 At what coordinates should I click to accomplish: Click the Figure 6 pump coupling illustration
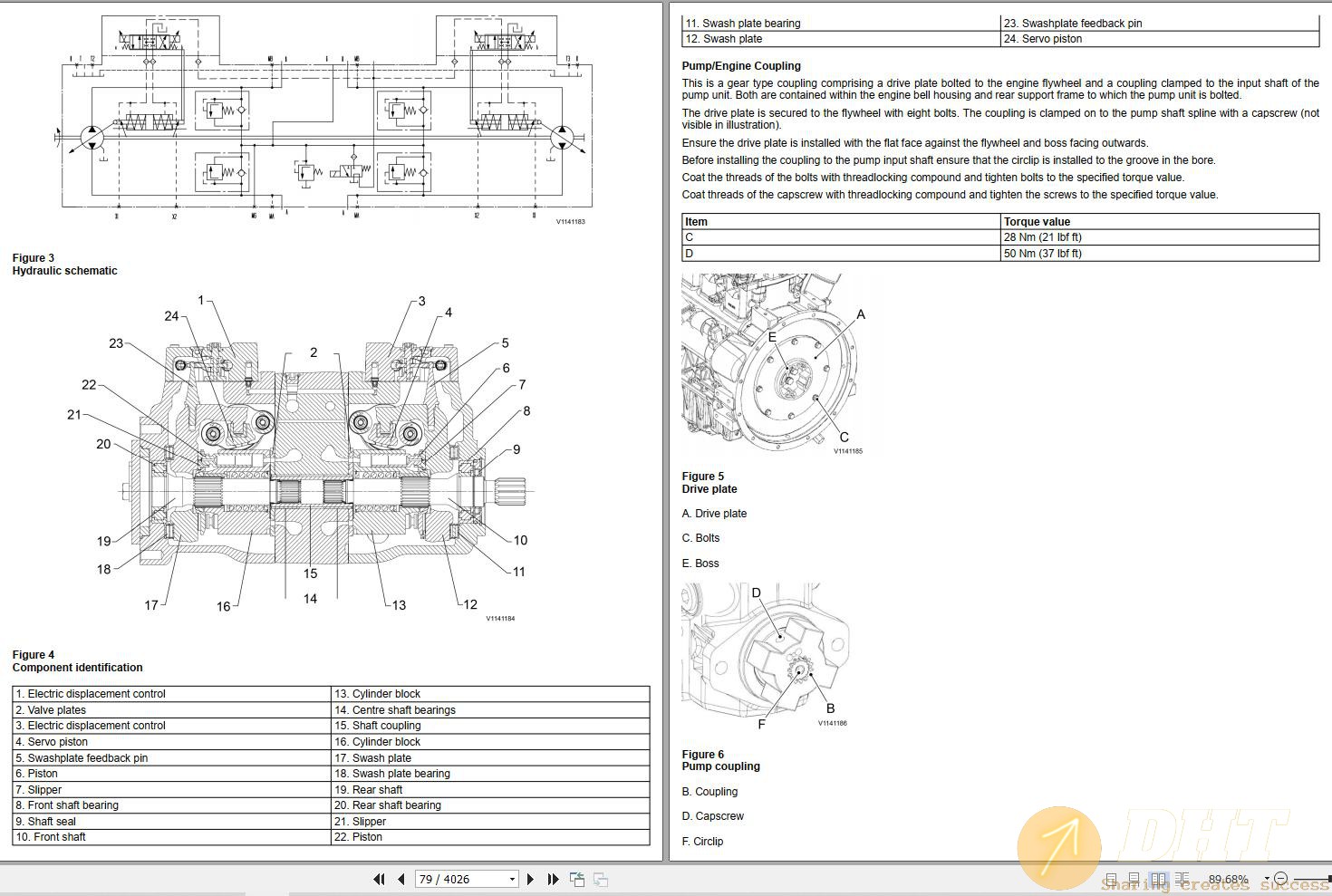tap(767, 657)
